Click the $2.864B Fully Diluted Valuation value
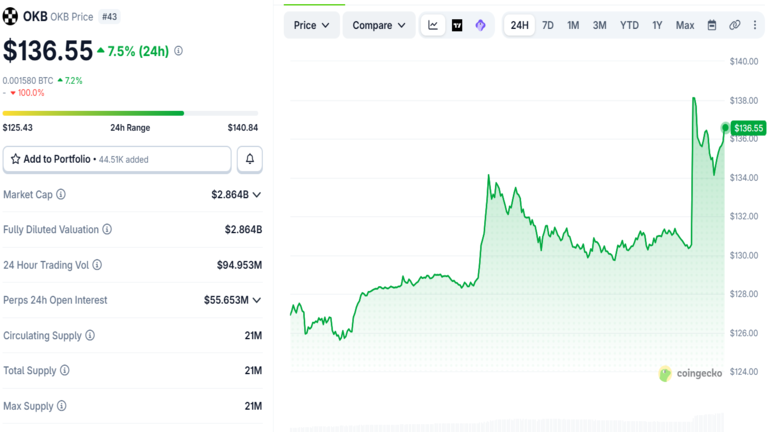Viewport: 768px width, 432px height. [x=243, y=229]
